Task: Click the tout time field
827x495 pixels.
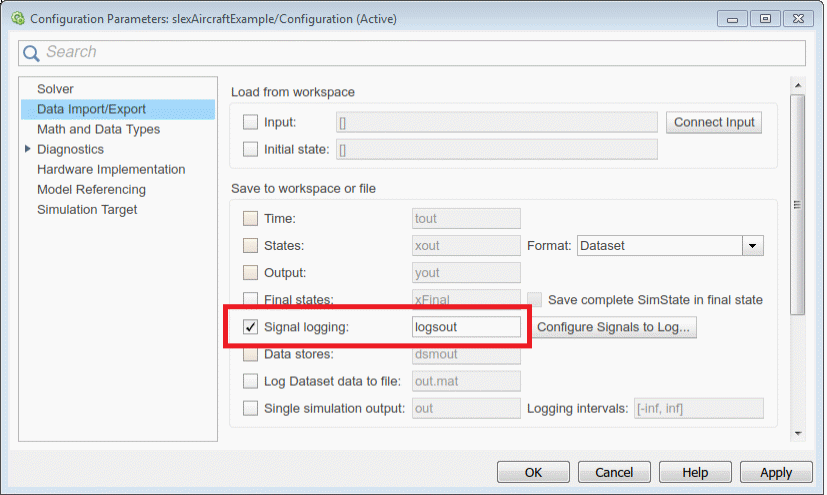Action: (x=466, y=218)
